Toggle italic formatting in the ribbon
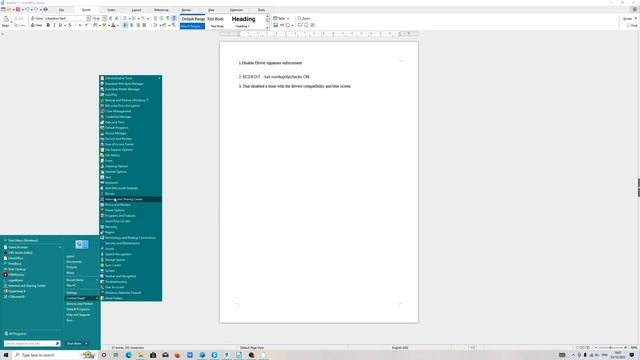This screenshot has height=360, width=640. pyautogui.click(x=54, y=25)
